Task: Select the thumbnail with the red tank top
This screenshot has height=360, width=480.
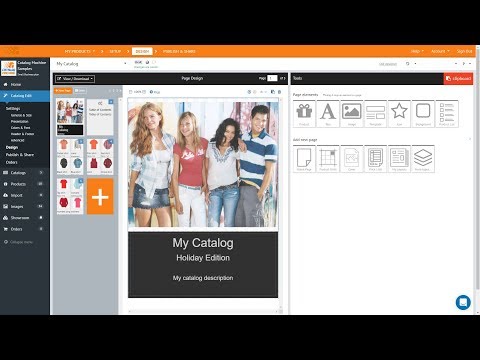Action: [x=100, y=157]
